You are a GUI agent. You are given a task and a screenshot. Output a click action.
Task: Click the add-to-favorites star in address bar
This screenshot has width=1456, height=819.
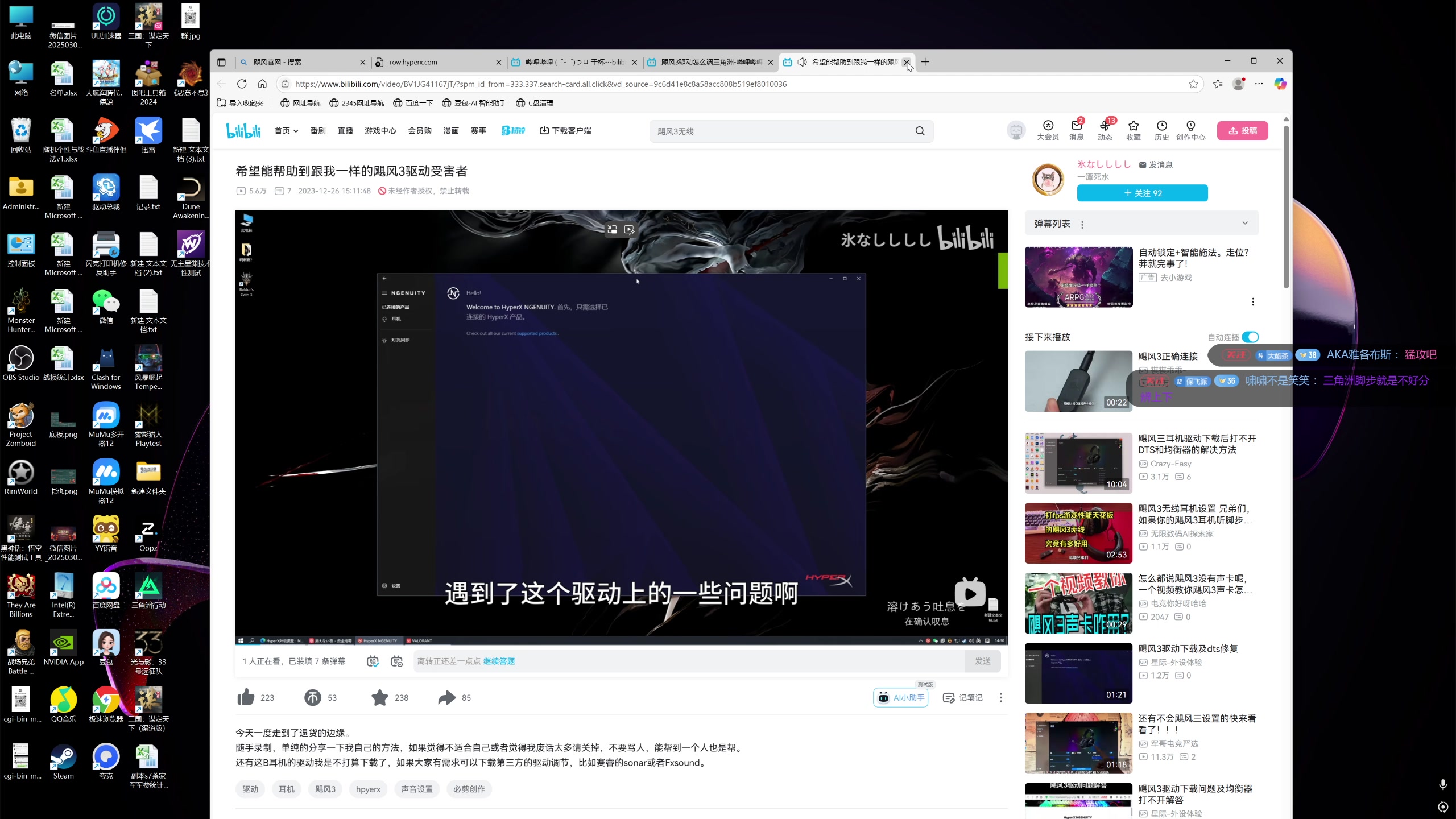pos(1193,84)
